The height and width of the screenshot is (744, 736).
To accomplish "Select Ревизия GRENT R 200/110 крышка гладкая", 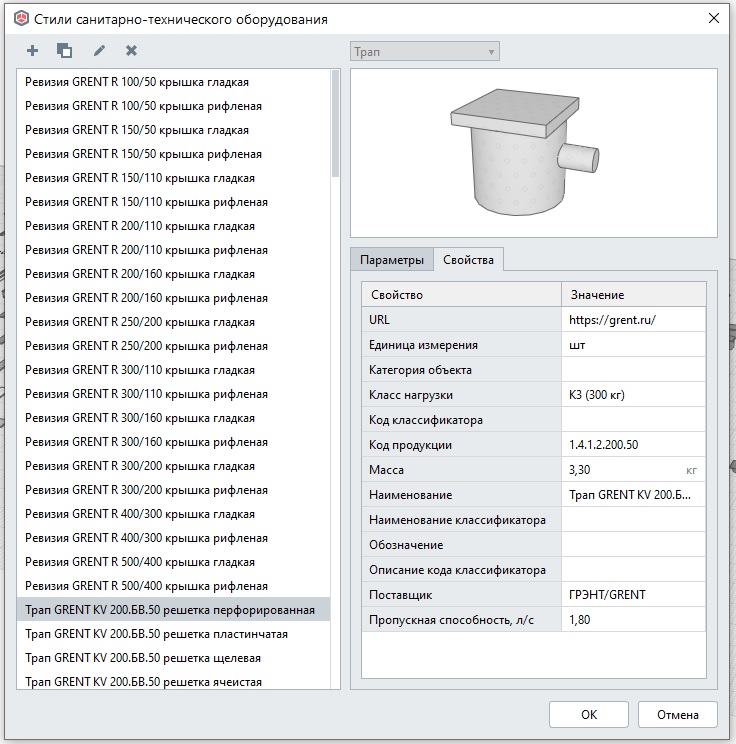I will tap(174, 226).
